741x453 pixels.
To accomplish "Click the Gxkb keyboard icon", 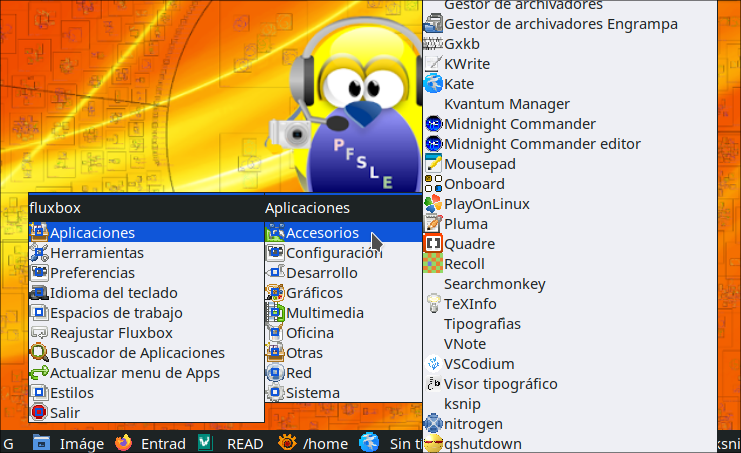I will coord(433,43).
